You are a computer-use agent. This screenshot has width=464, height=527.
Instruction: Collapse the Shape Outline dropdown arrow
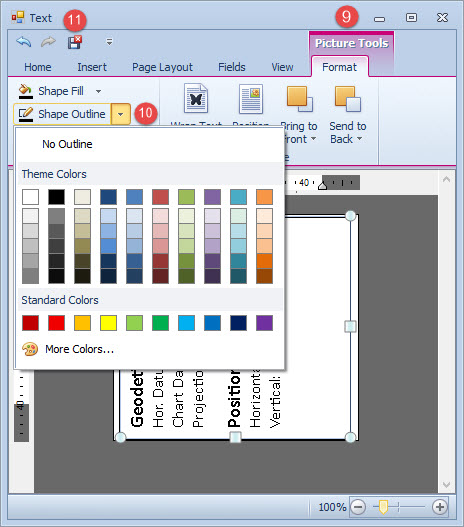pyautogui.click(x=121, y=114)
